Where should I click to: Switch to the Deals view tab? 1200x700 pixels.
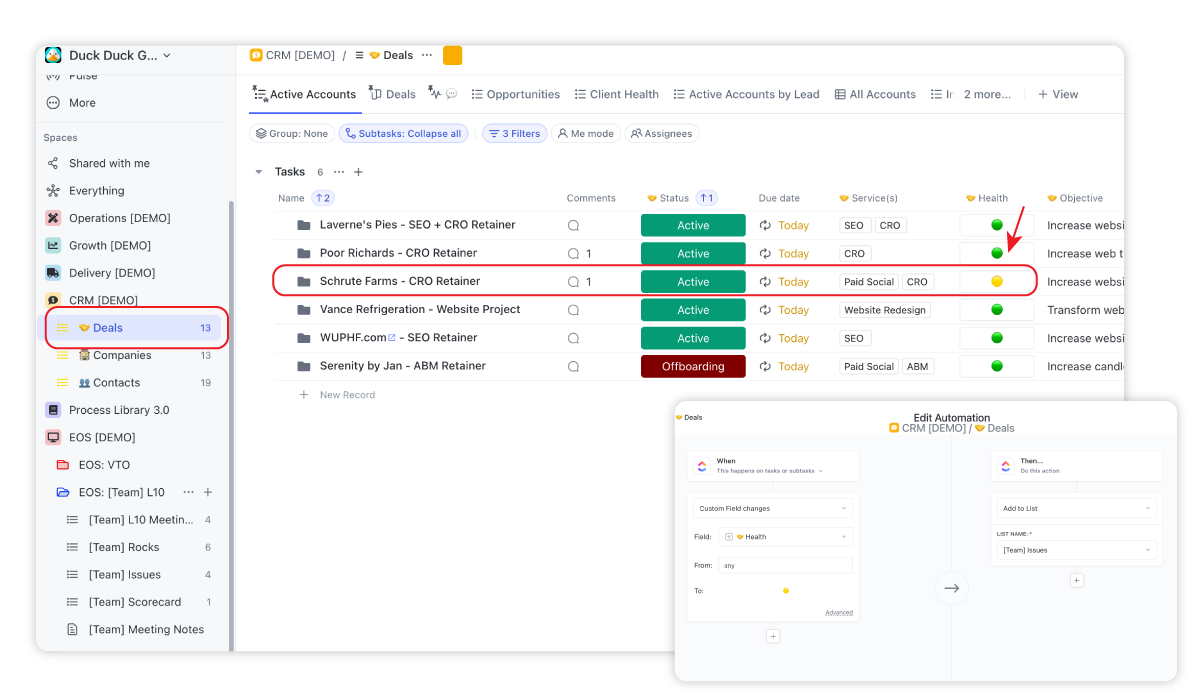392,94
